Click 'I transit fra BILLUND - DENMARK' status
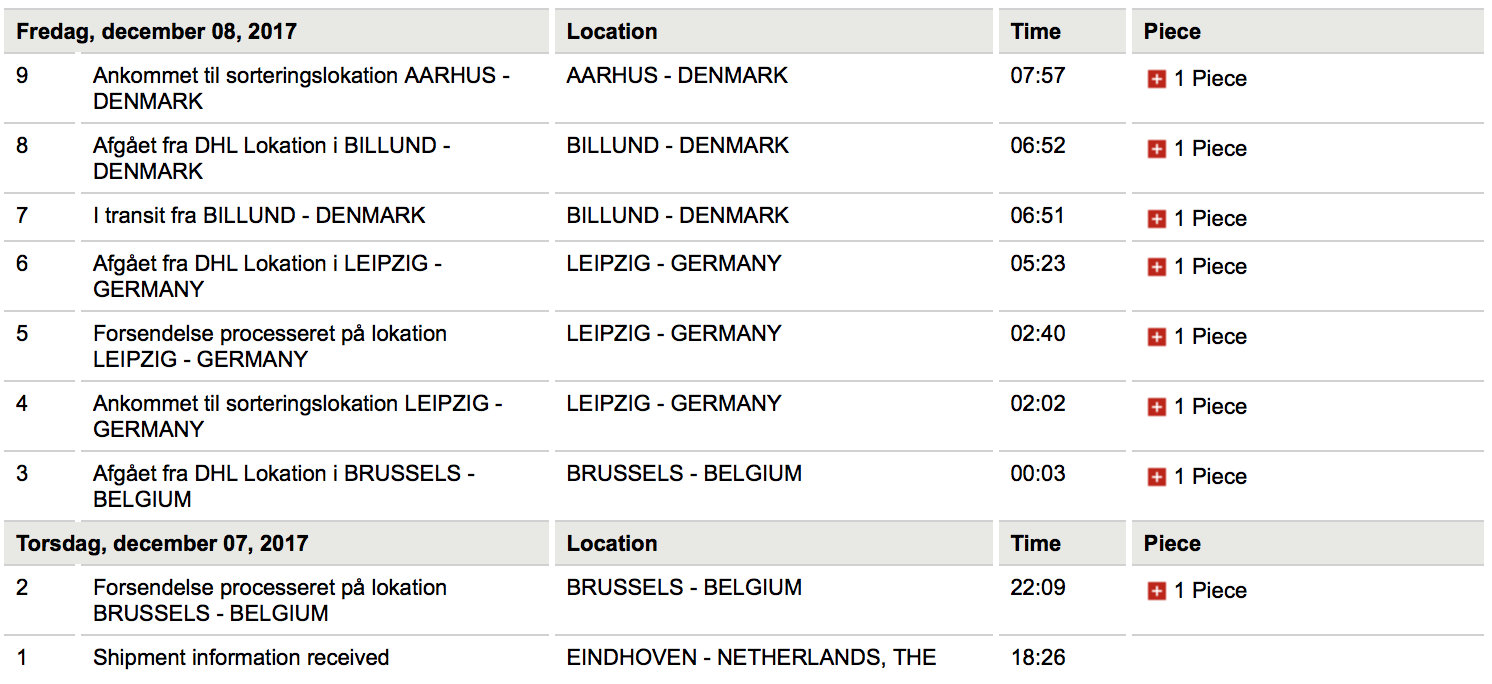This screenshot has width=1492, height=684. pyautogui.click(x=259, y=215)
